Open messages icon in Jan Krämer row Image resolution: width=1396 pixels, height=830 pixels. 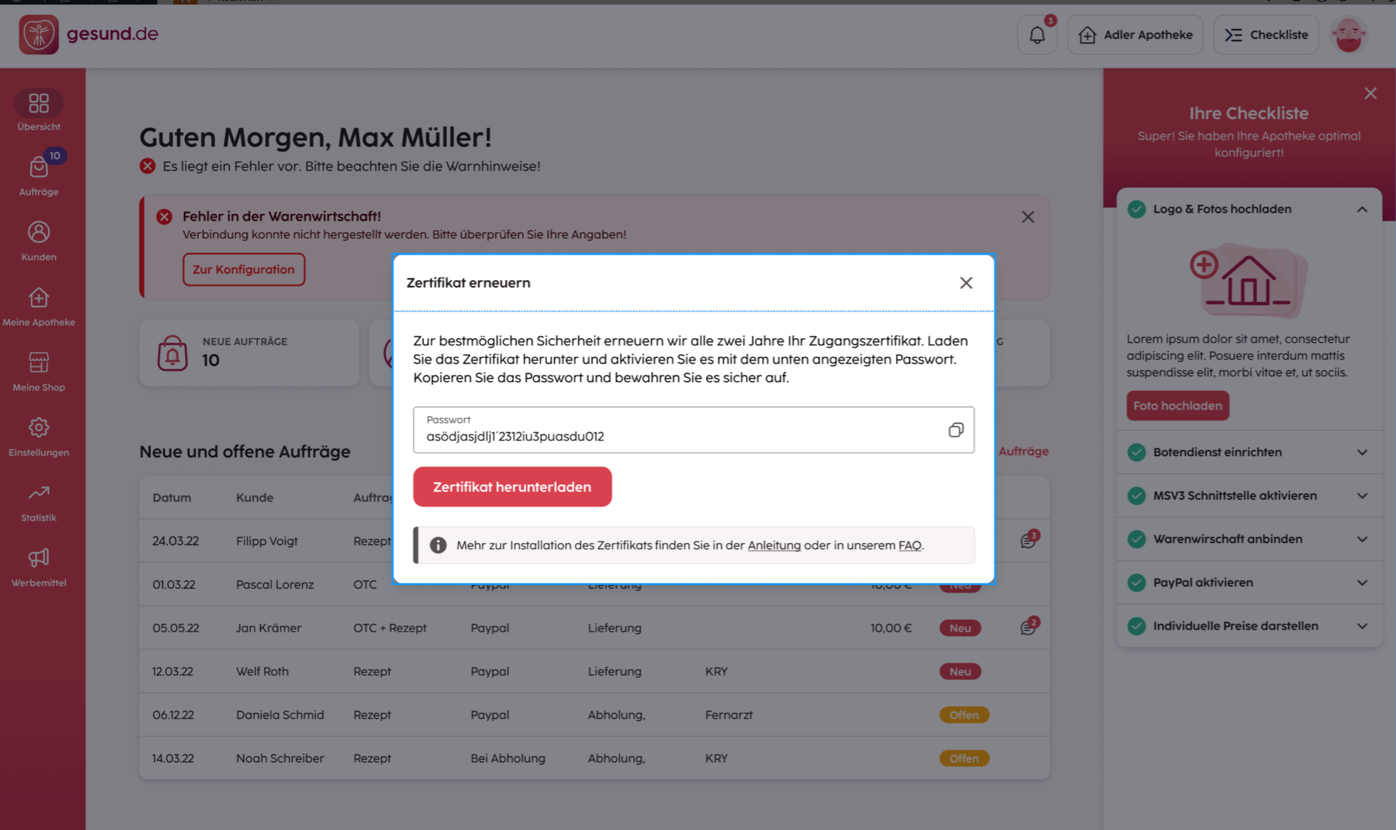point(1029,626)
